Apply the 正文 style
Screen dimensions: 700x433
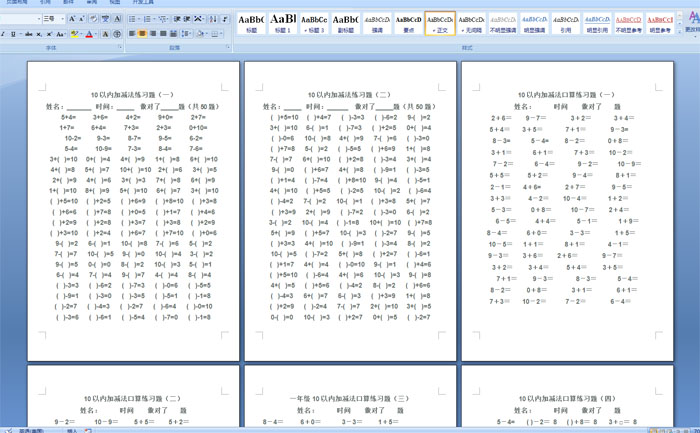click(440, 23)
